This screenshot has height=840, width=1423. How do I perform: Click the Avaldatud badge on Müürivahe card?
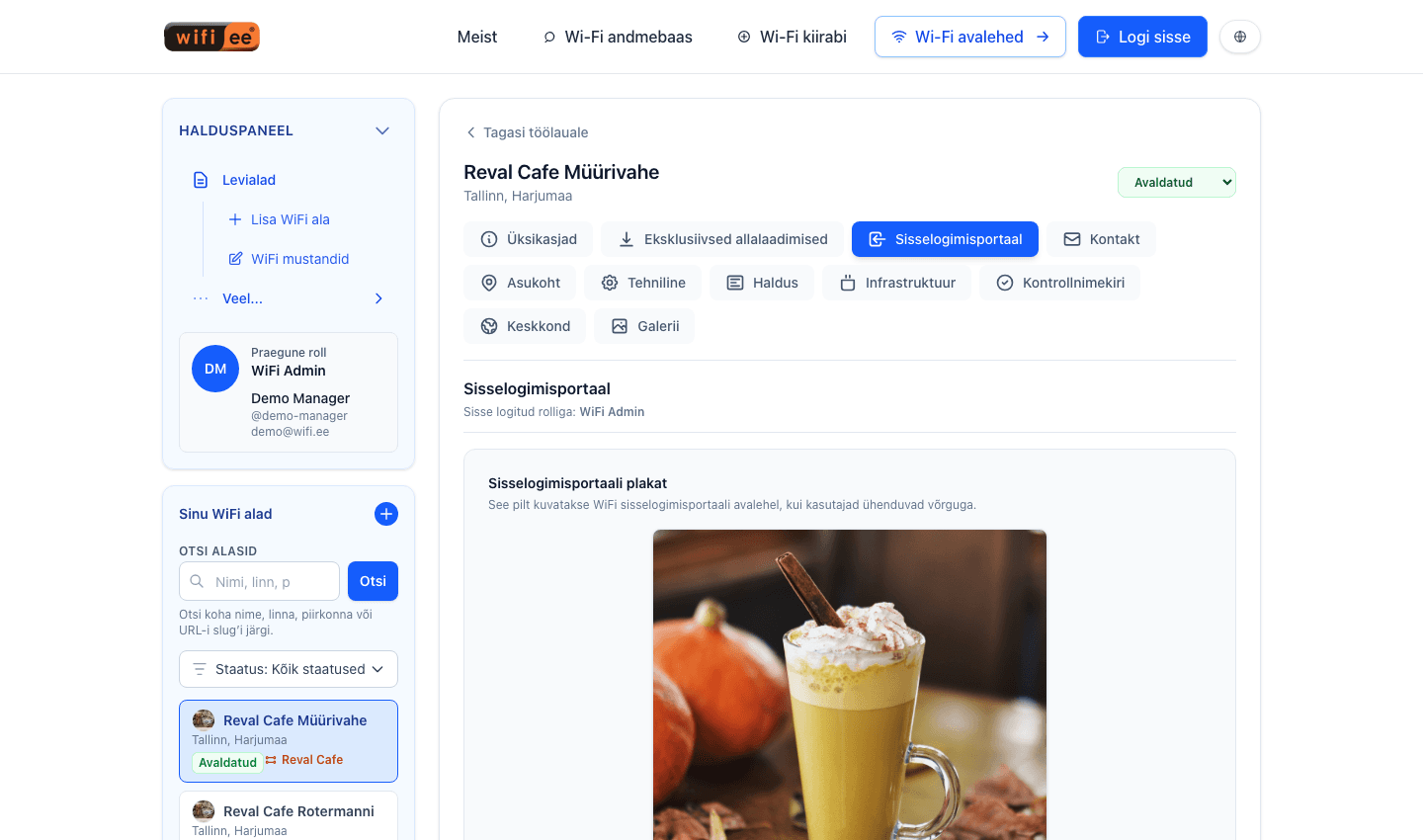coord(227,762)
